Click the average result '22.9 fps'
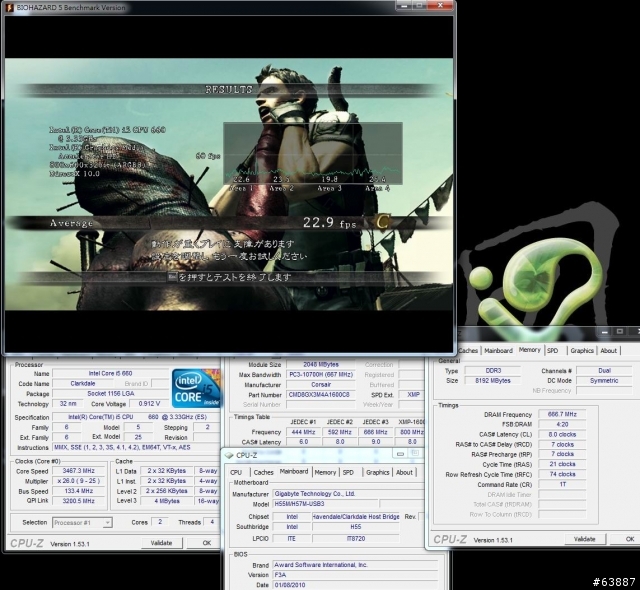Viewport: 640px width, 590px height. pos(329,223)
